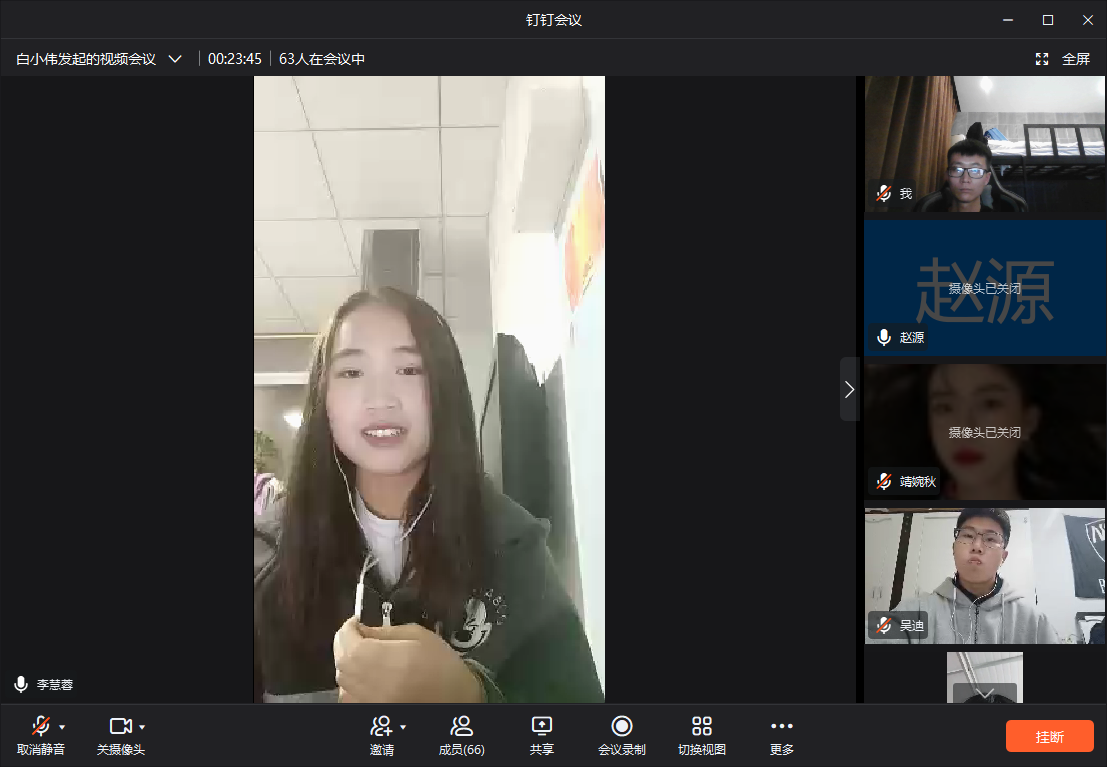Select 赵源 participant tile

point(985,288)
